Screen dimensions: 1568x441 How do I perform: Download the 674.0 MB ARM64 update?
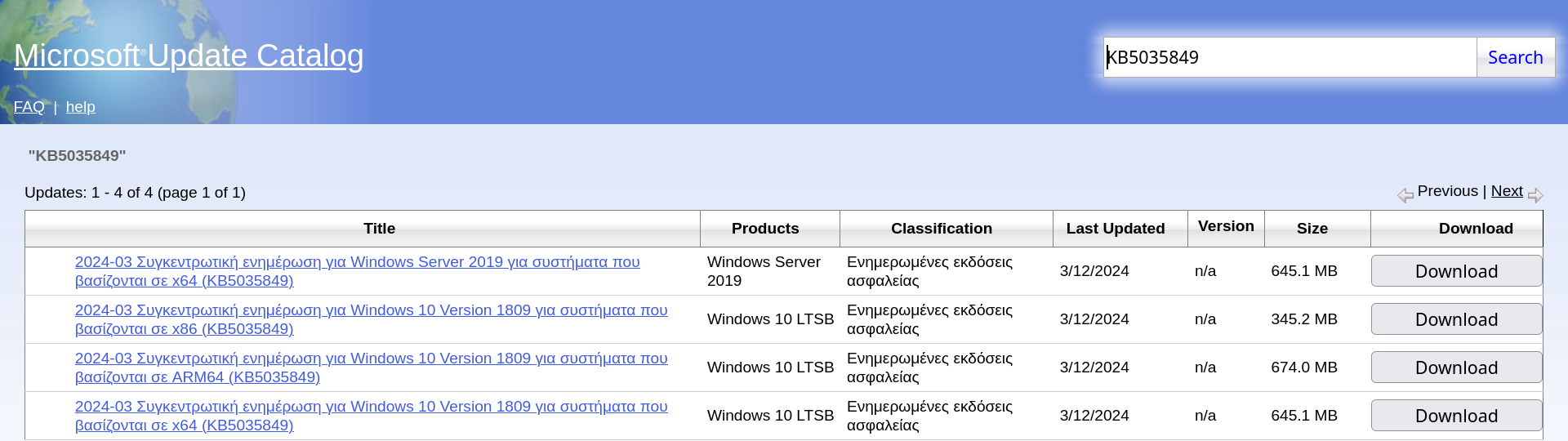tap(1456, 367)
